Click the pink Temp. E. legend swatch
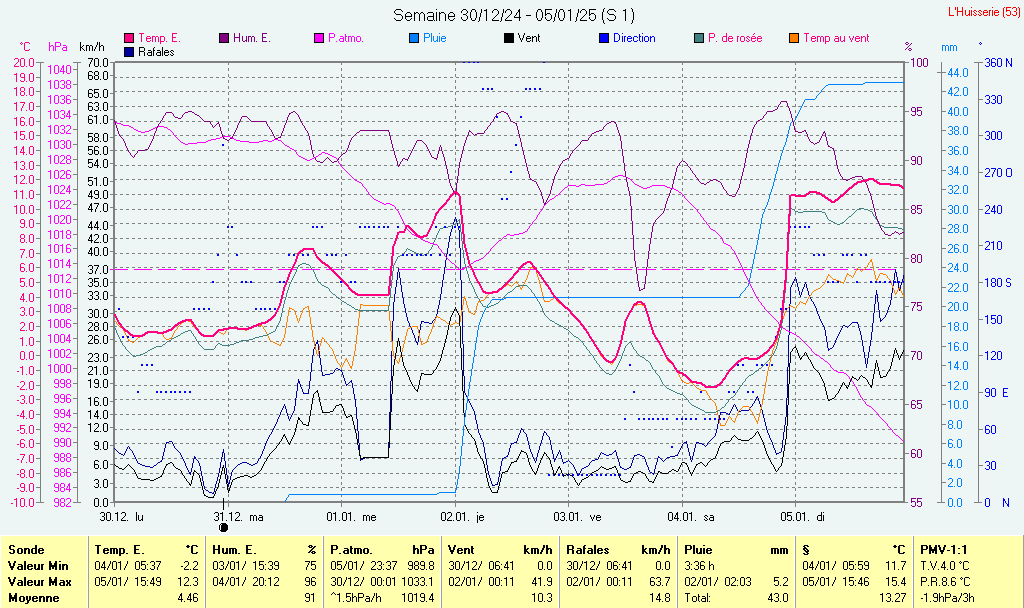The height and width of the screenshot is (608, 1024). pos(129,38)
